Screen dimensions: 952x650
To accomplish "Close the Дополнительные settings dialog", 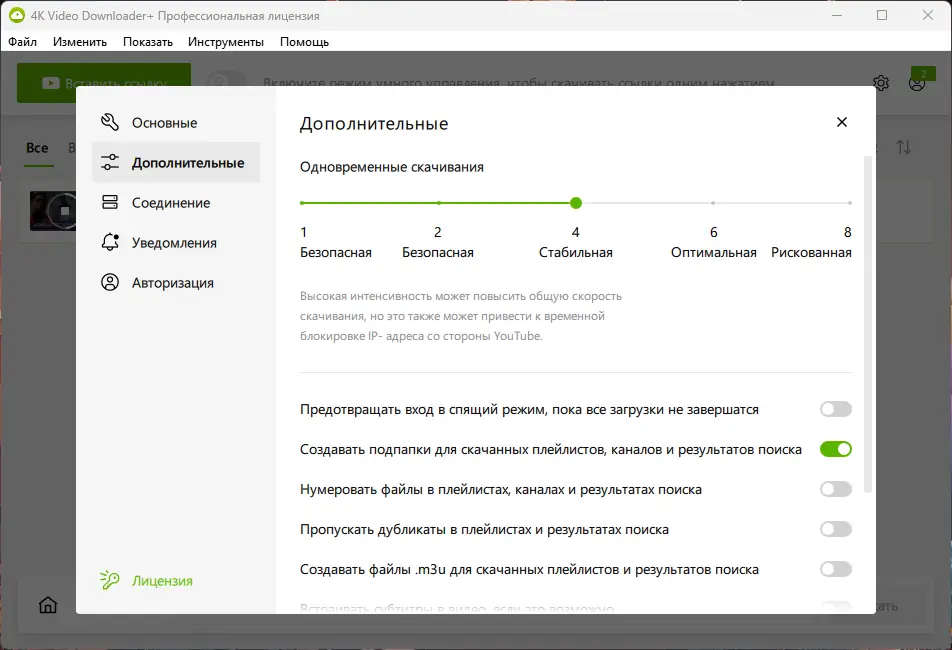I will [x=841, y=122].
